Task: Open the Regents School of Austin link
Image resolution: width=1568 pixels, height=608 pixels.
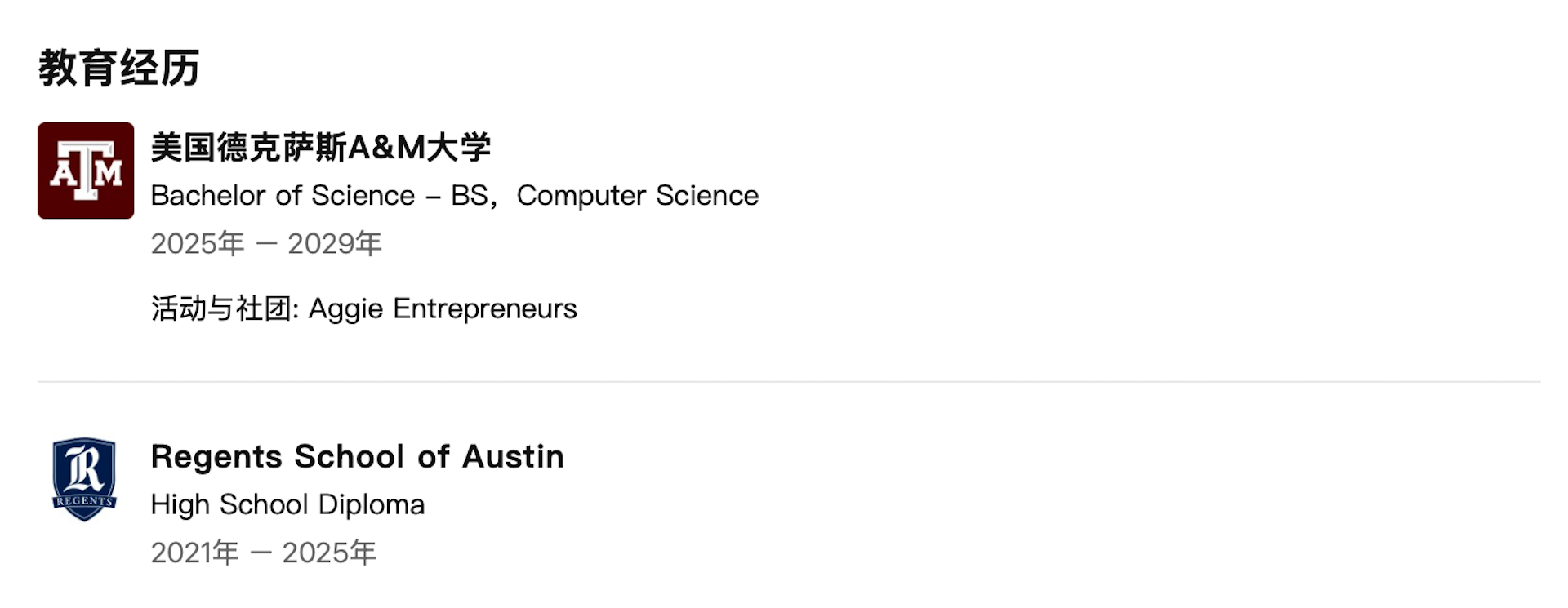Action: [357, 456]
